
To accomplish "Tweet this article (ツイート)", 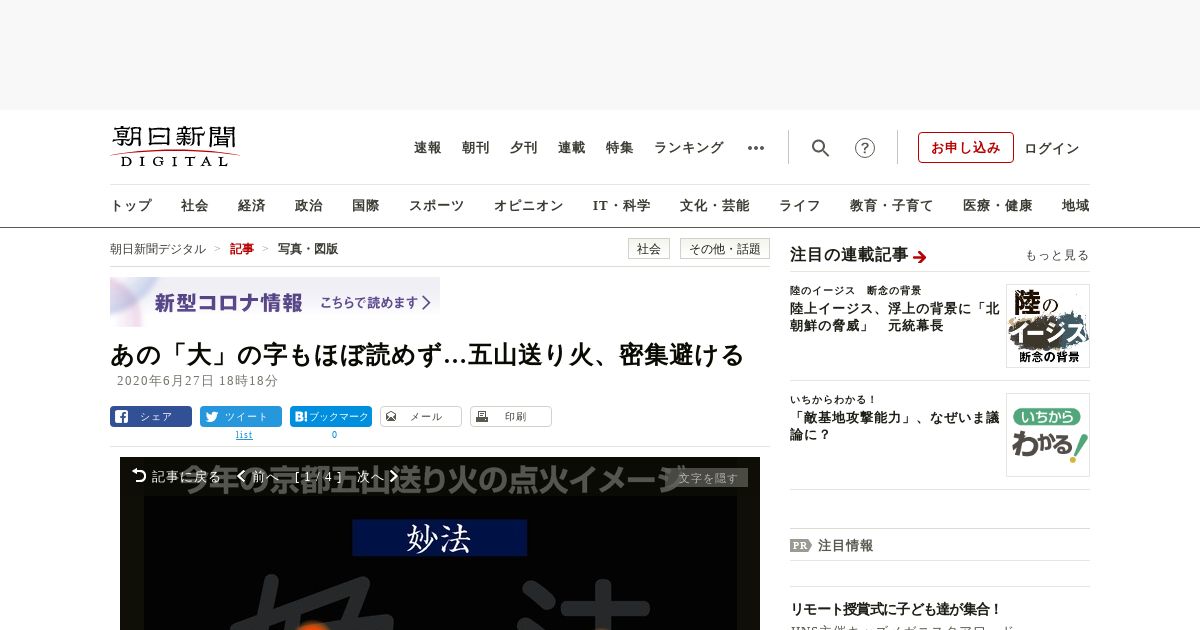I will [x=241, y=417].
